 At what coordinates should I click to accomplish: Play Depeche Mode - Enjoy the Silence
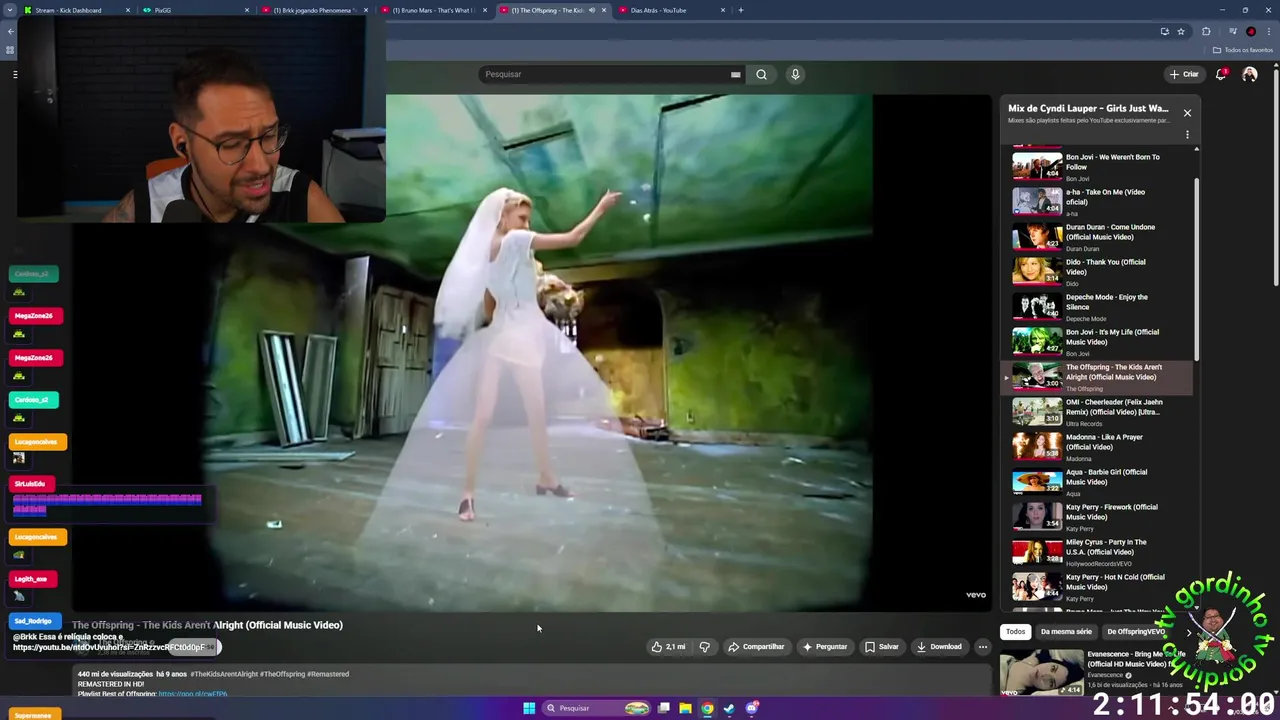1097,307
